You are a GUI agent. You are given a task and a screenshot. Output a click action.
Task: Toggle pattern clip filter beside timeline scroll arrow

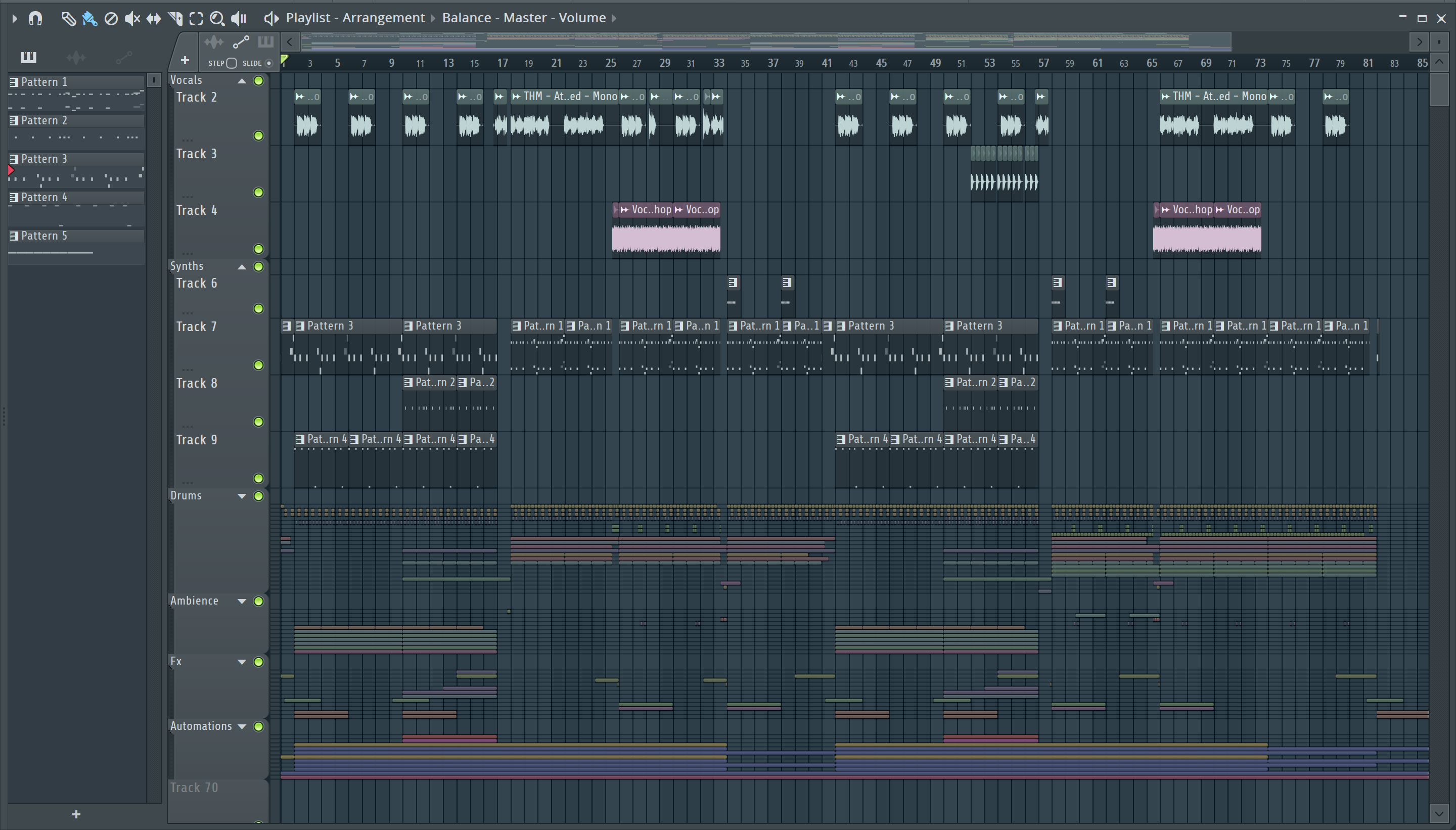(265, 41)
